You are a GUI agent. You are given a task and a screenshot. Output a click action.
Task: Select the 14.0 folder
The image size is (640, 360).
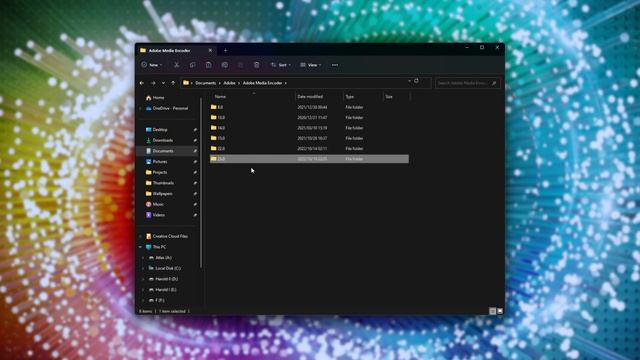point(309,128)
